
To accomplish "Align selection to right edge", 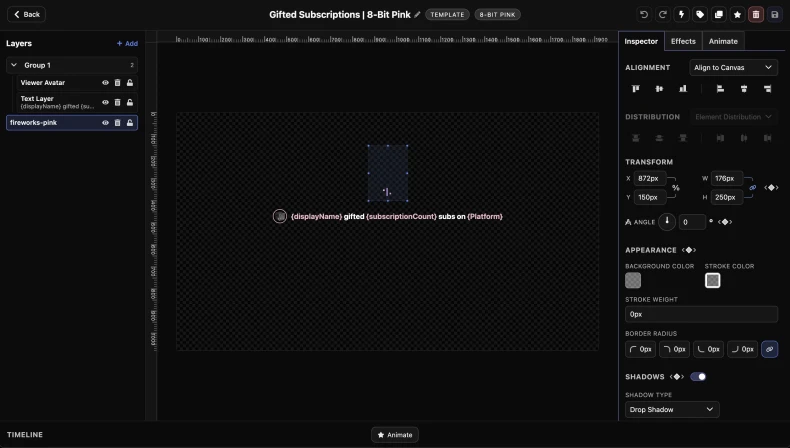I will click(x=767, y=89).
